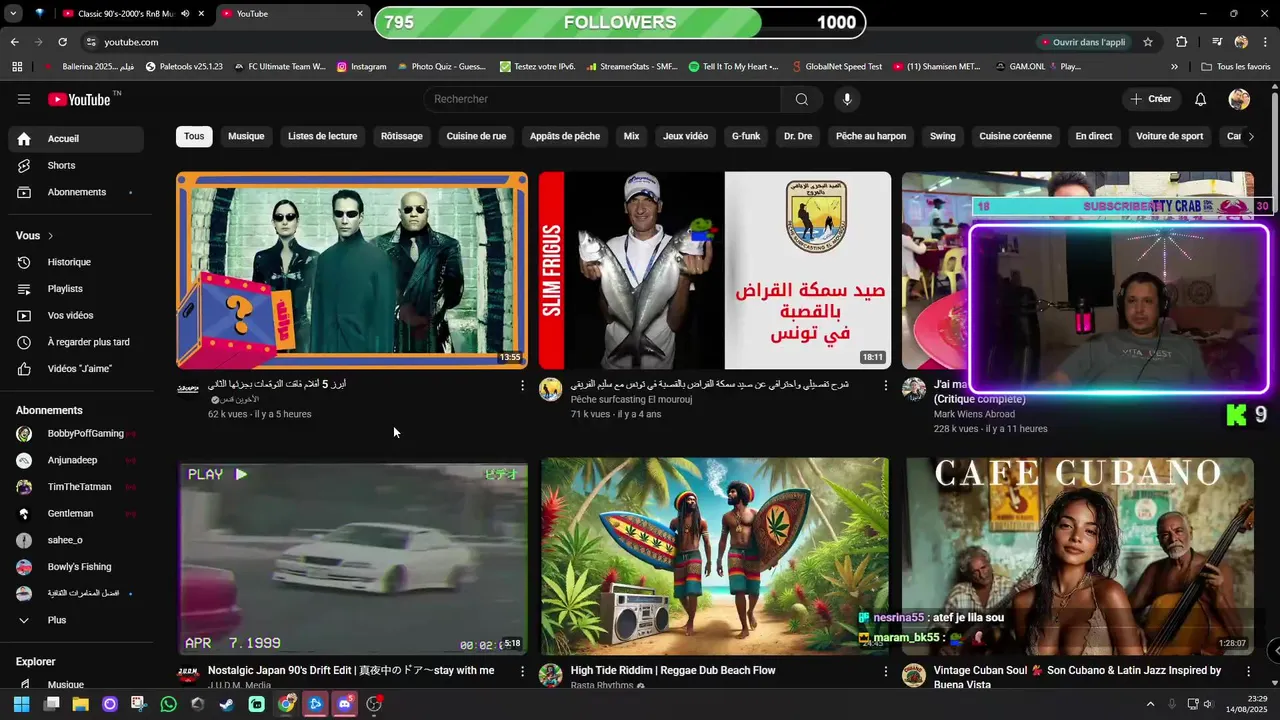Image resolution: width=1280 pixels, height=720 pixels.
Task: Open Playlists in the sidebar
Action: click(76, 289)
